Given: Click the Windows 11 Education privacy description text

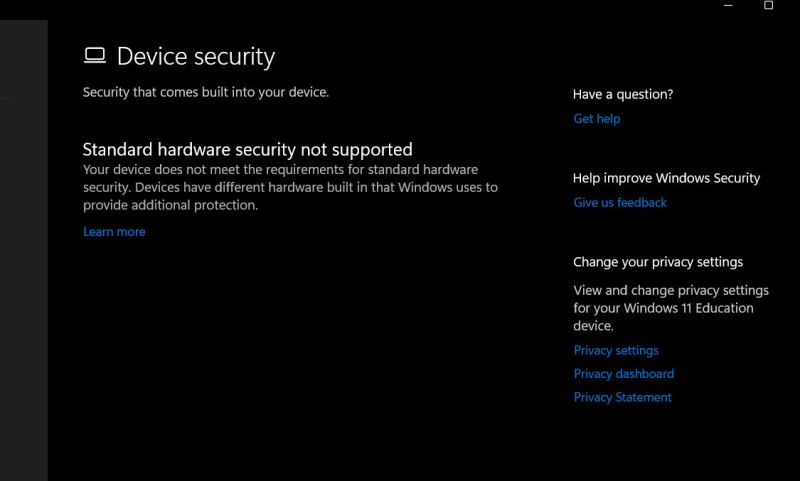Looking at the screenshot, I should click(x=671, y=308).
